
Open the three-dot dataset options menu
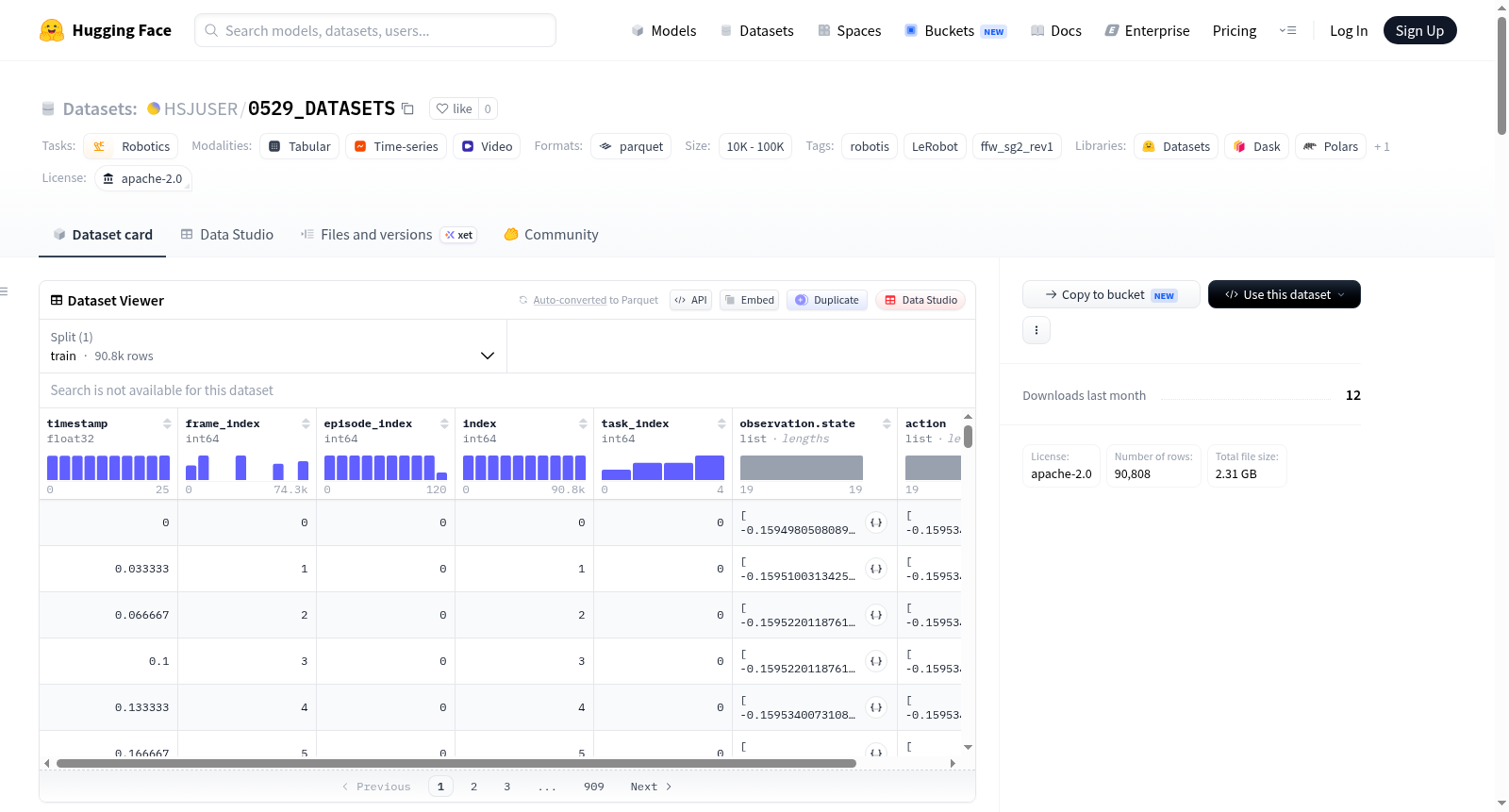[1036, 330]
